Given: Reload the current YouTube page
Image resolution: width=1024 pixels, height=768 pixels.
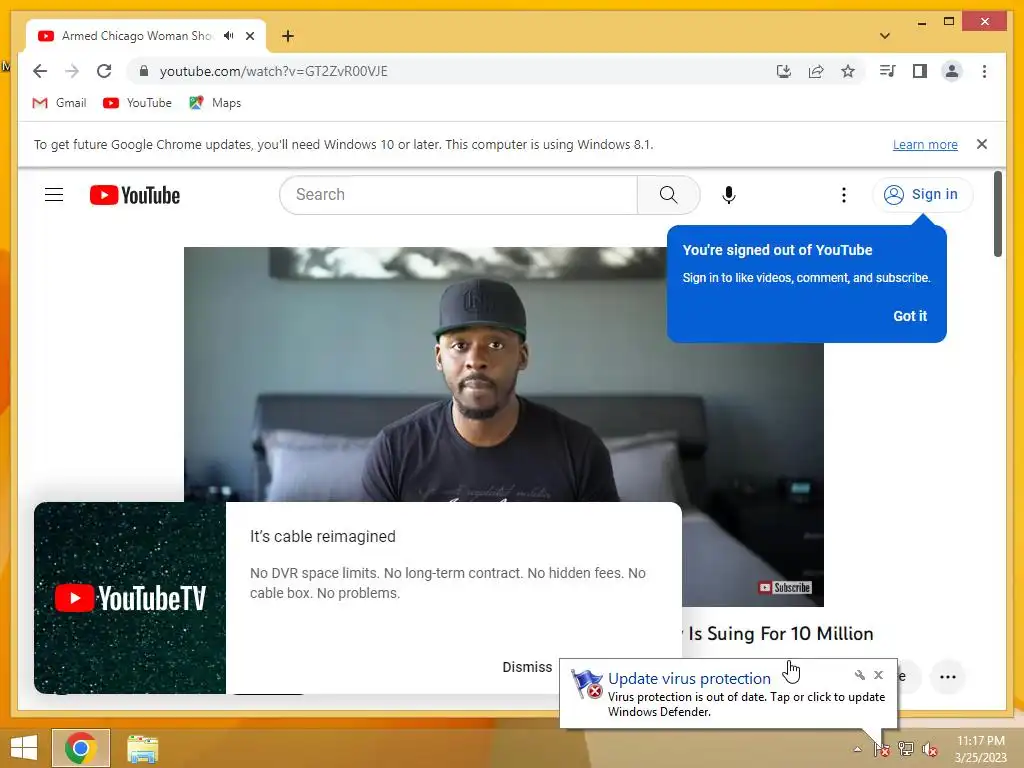Looking at the screenshot, I should (104, 71).
